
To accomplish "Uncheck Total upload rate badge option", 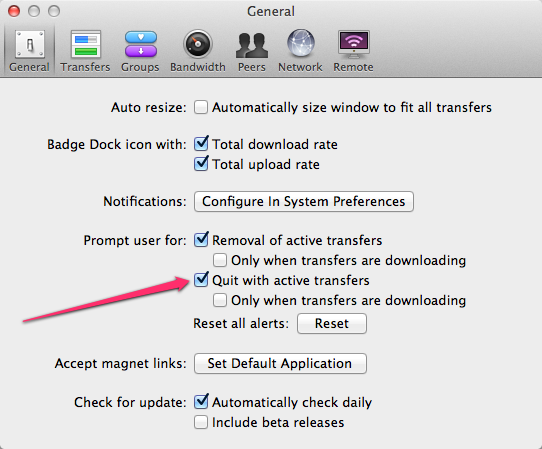I will tap(201, 164).
